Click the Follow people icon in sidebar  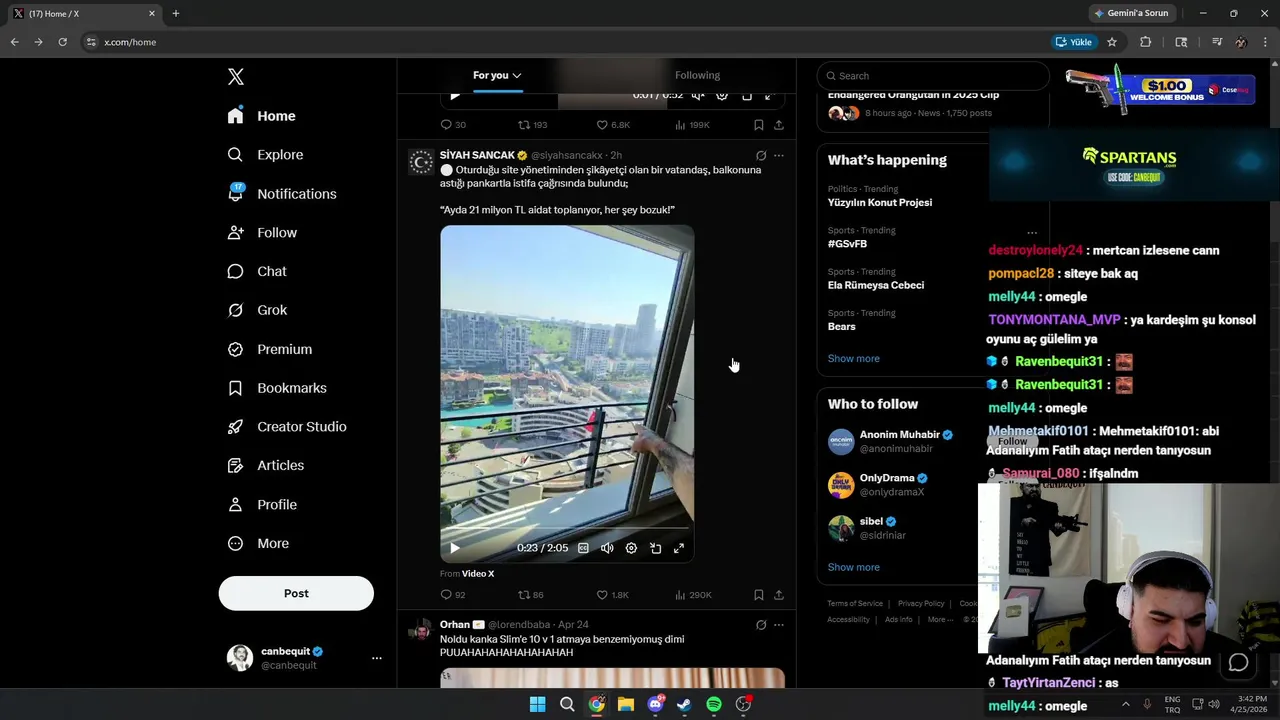[235, 232]
